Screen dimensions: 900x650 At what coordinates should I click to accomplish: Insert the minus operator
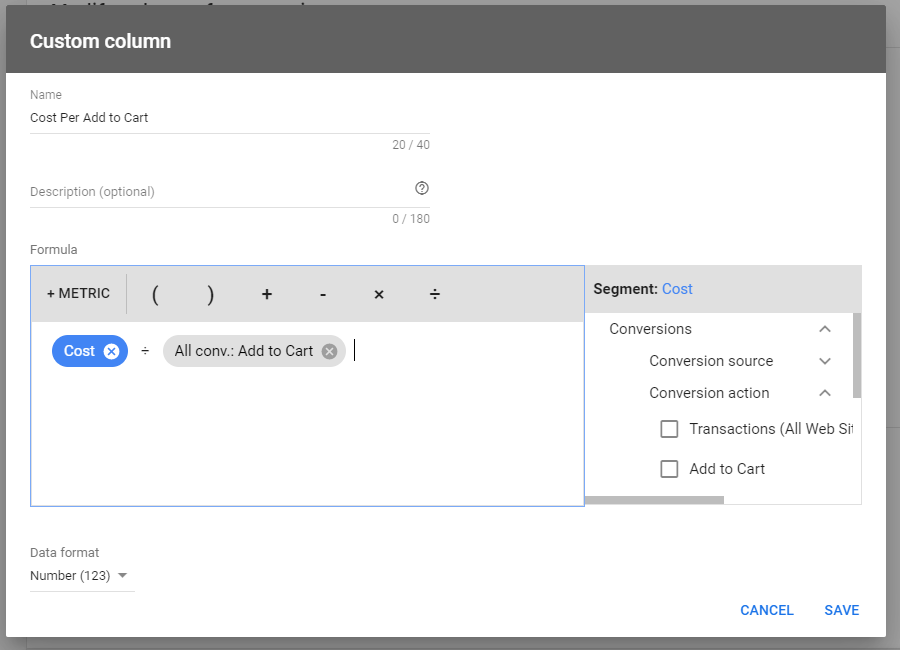(x=323, y=295)
